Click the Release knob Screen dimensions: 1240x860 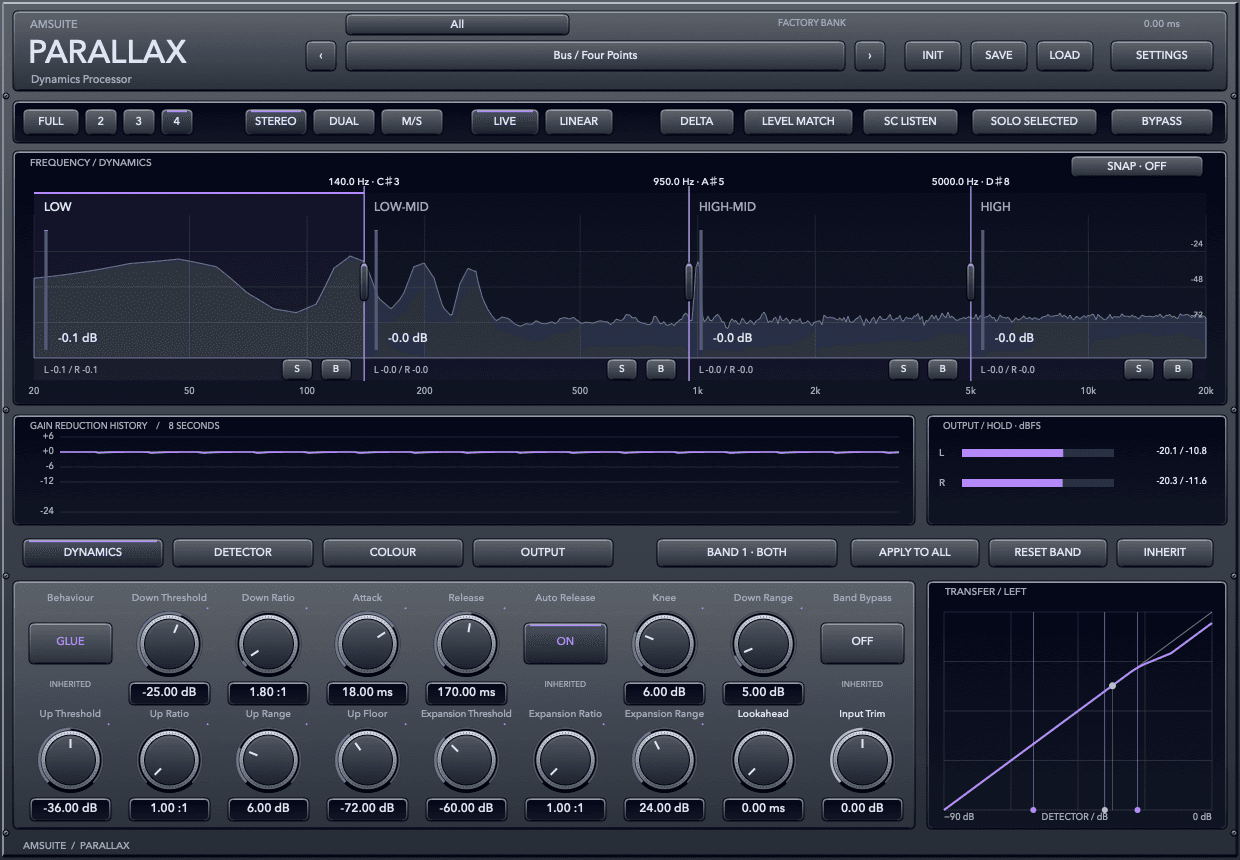point(466,643)
